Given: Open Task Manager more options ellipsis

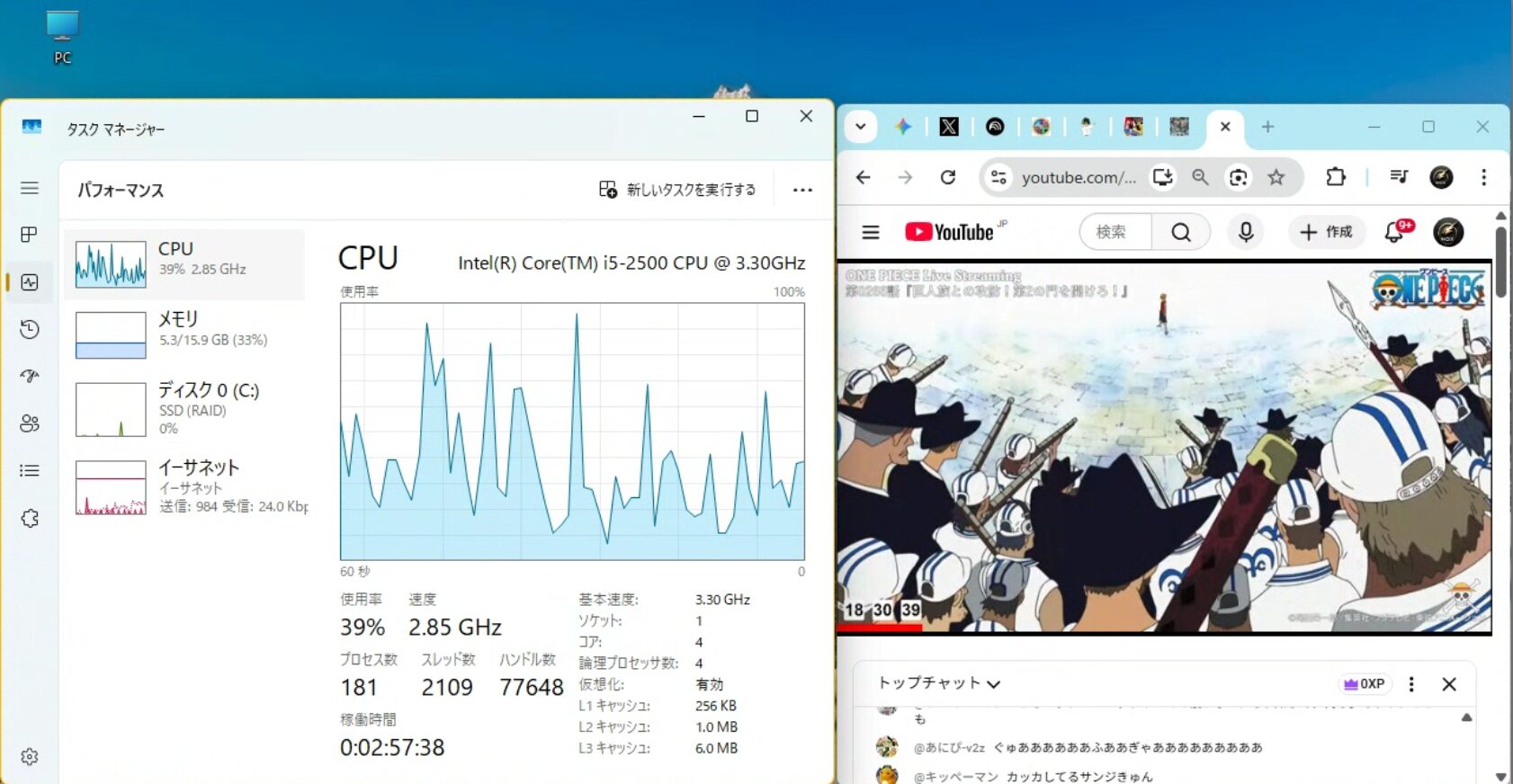Looking at the screenshot, I should coord(802,190).
